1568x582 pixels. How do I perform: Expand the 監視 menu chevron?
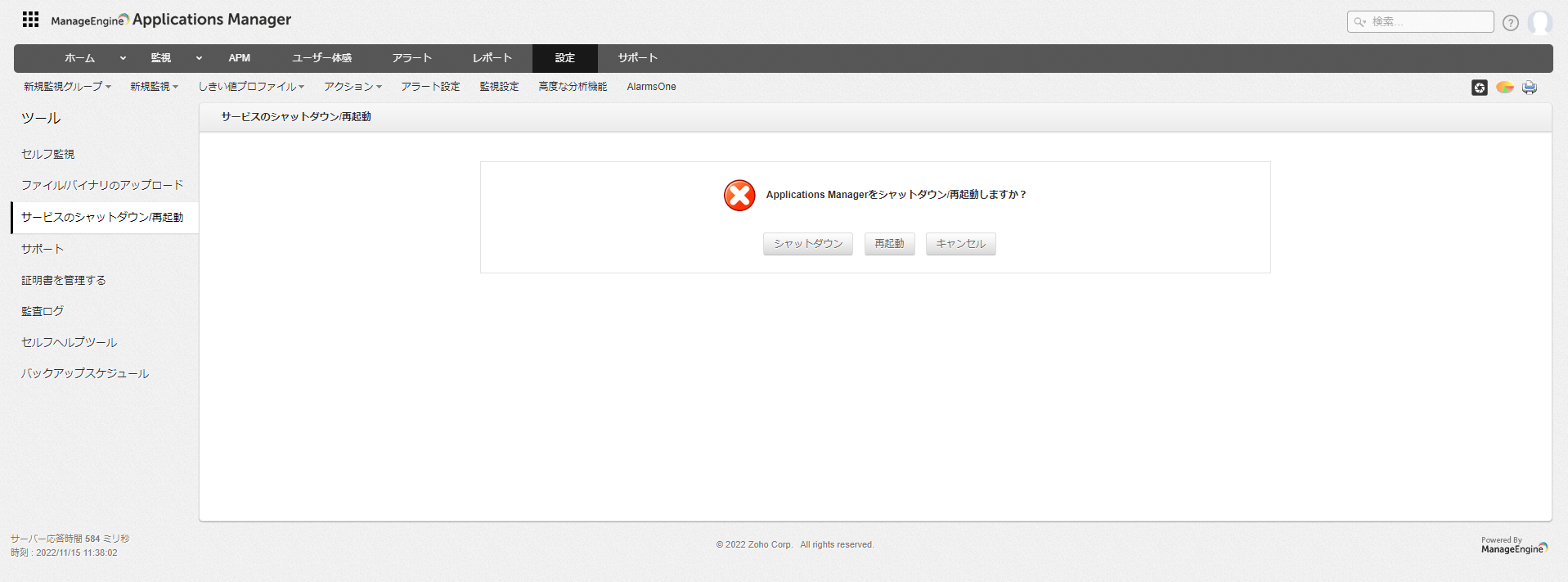pos(199,58)
